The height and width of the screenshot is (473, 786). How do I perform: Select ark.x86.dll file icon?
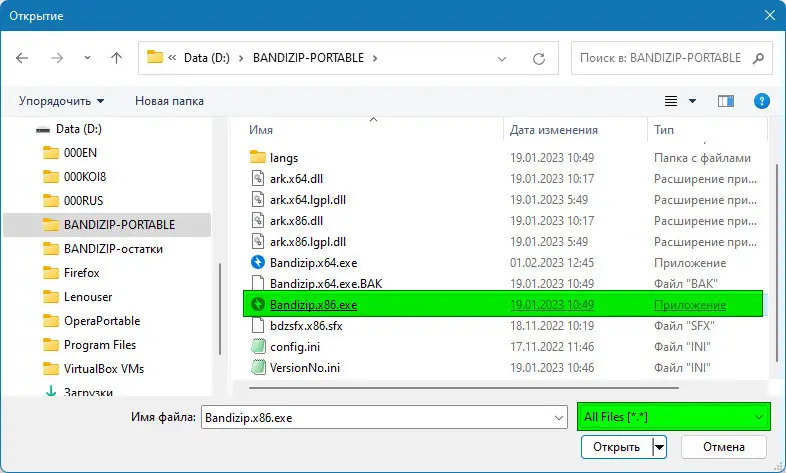(x=258, y=220)
